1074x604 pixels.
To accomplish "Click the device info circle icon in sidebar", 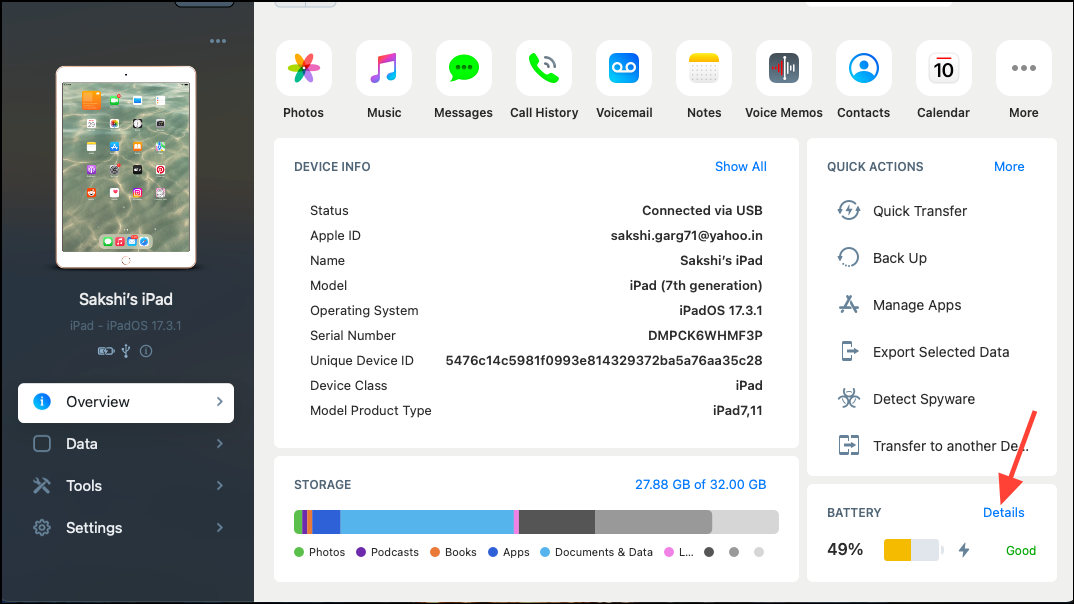I will tap(146, 351).
